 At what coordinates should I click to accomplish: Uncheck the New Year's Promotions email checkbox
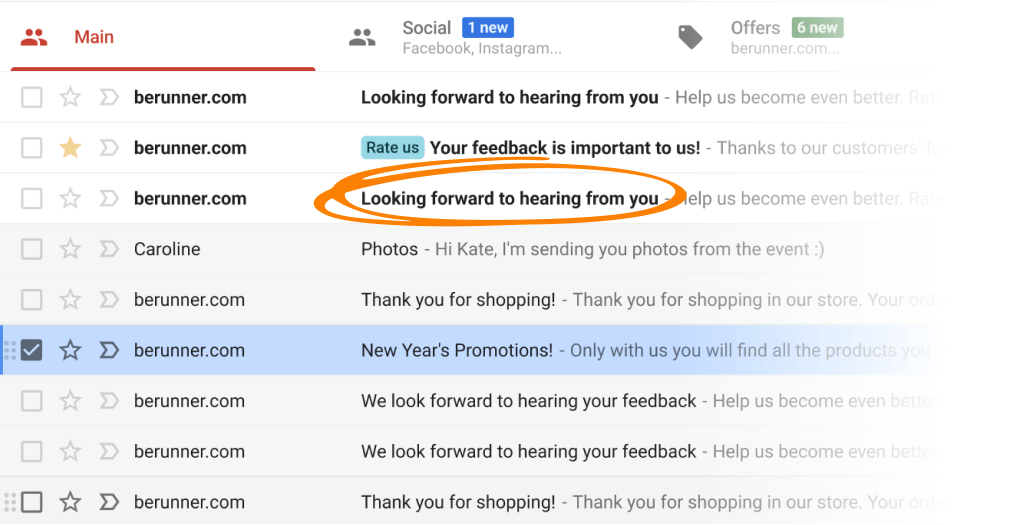[32, 350]
